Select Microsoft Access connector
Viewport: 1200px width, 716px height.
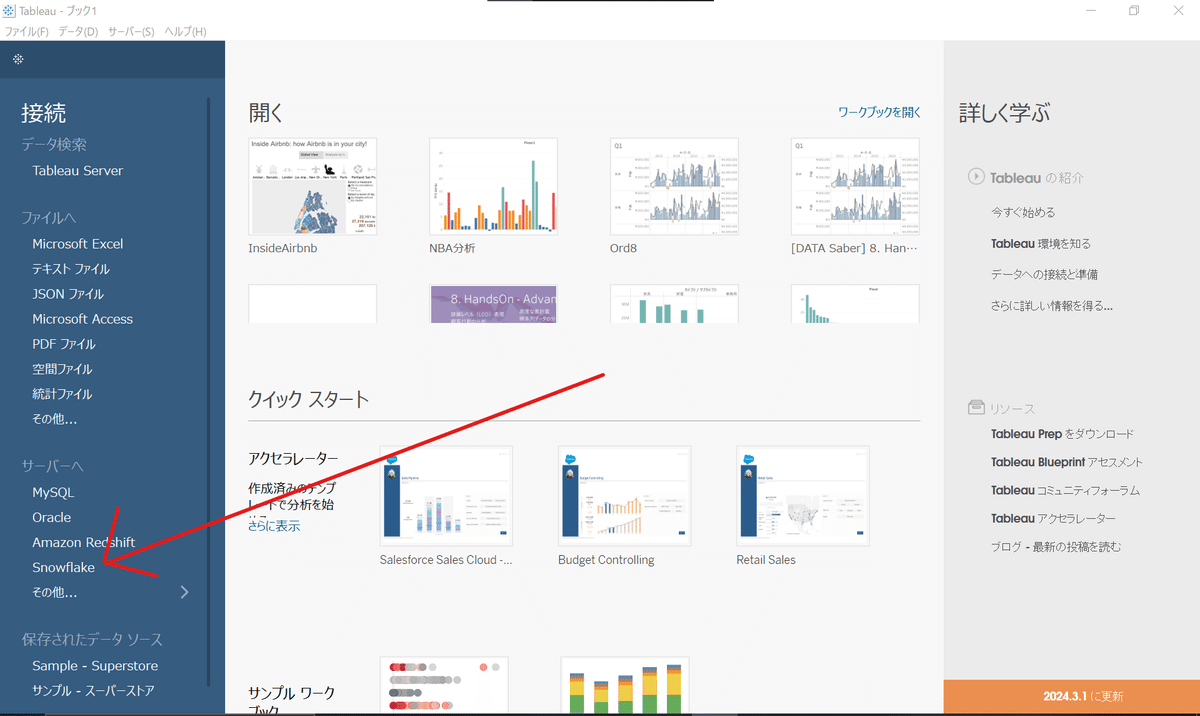[x=82, y=319]
